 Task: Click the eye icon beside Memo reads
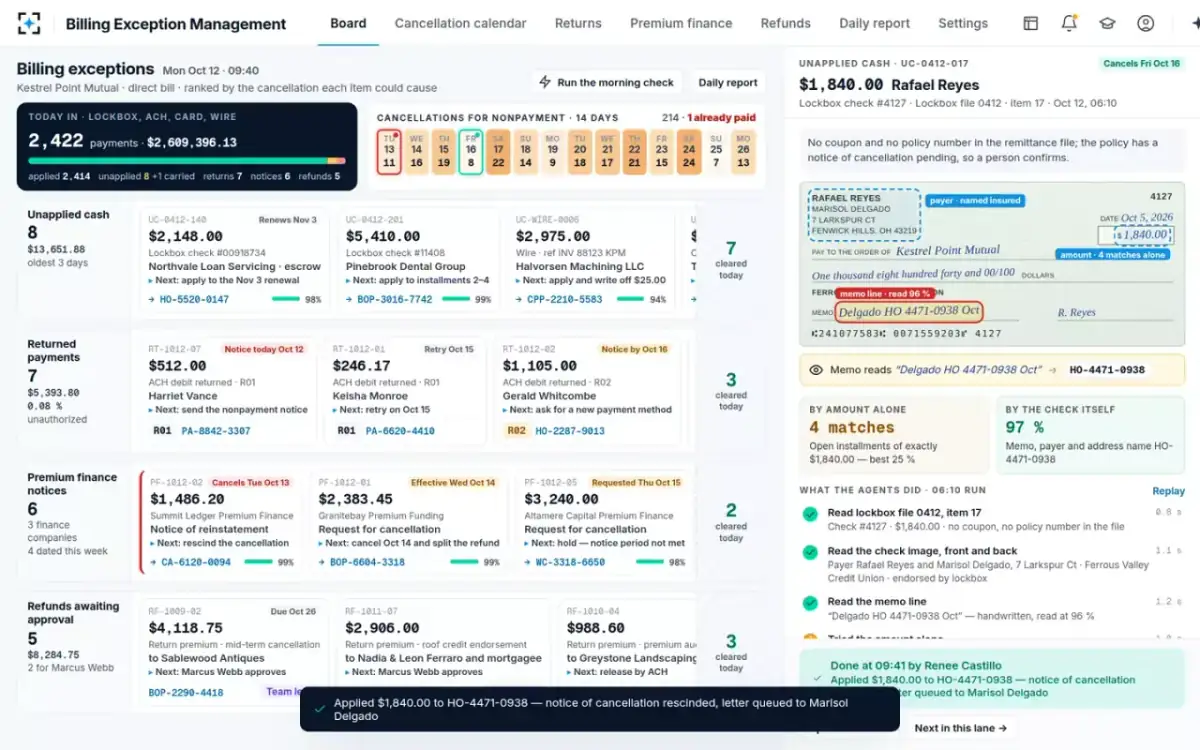click(816, 370)
